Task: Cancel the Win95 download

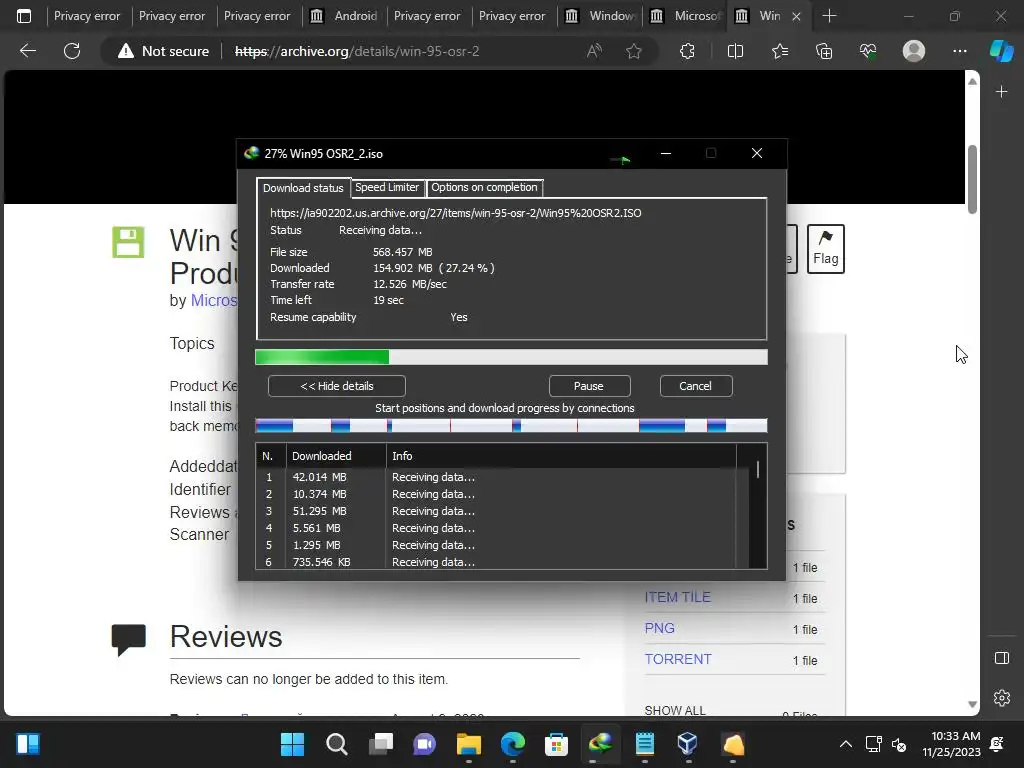Action: 696,386
